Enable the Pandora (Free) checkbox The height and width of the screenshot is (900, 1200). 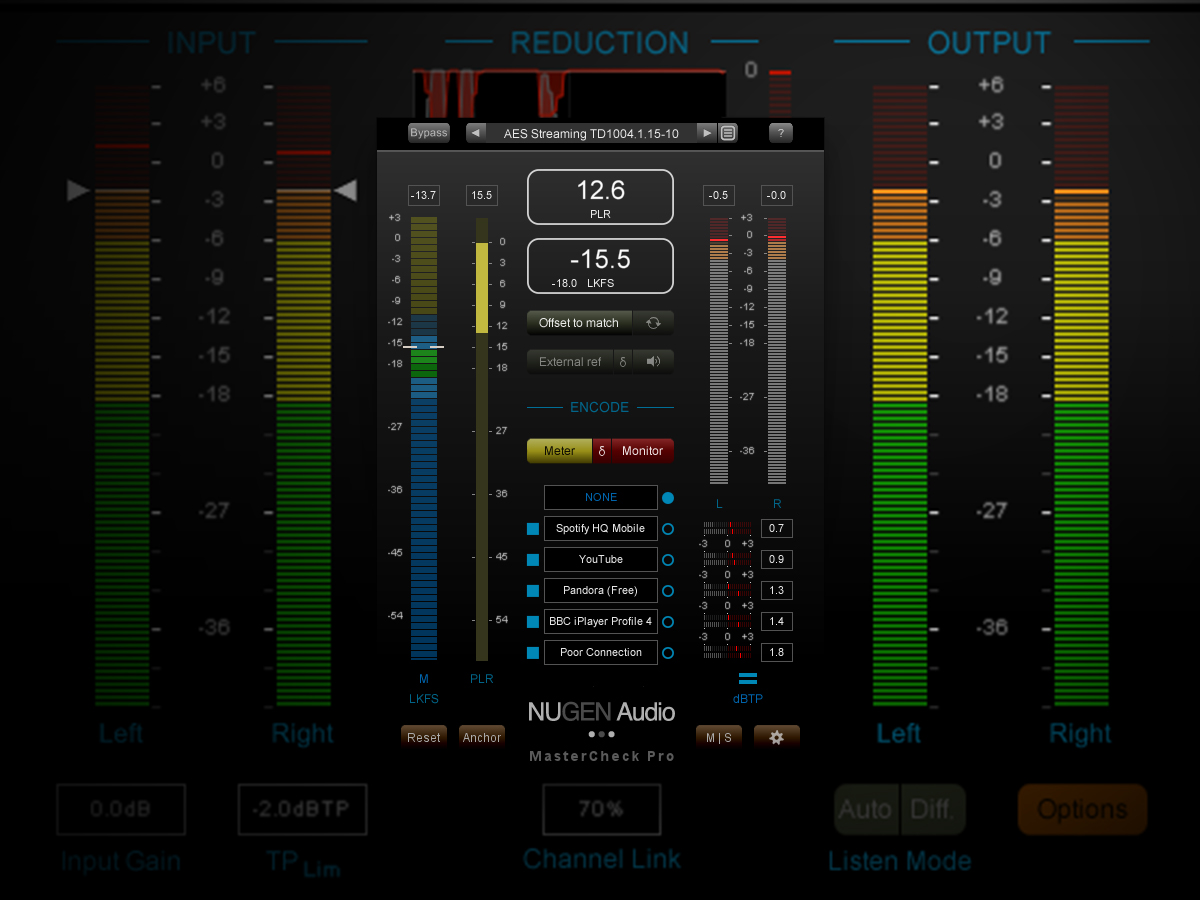(x=532, y=590)
